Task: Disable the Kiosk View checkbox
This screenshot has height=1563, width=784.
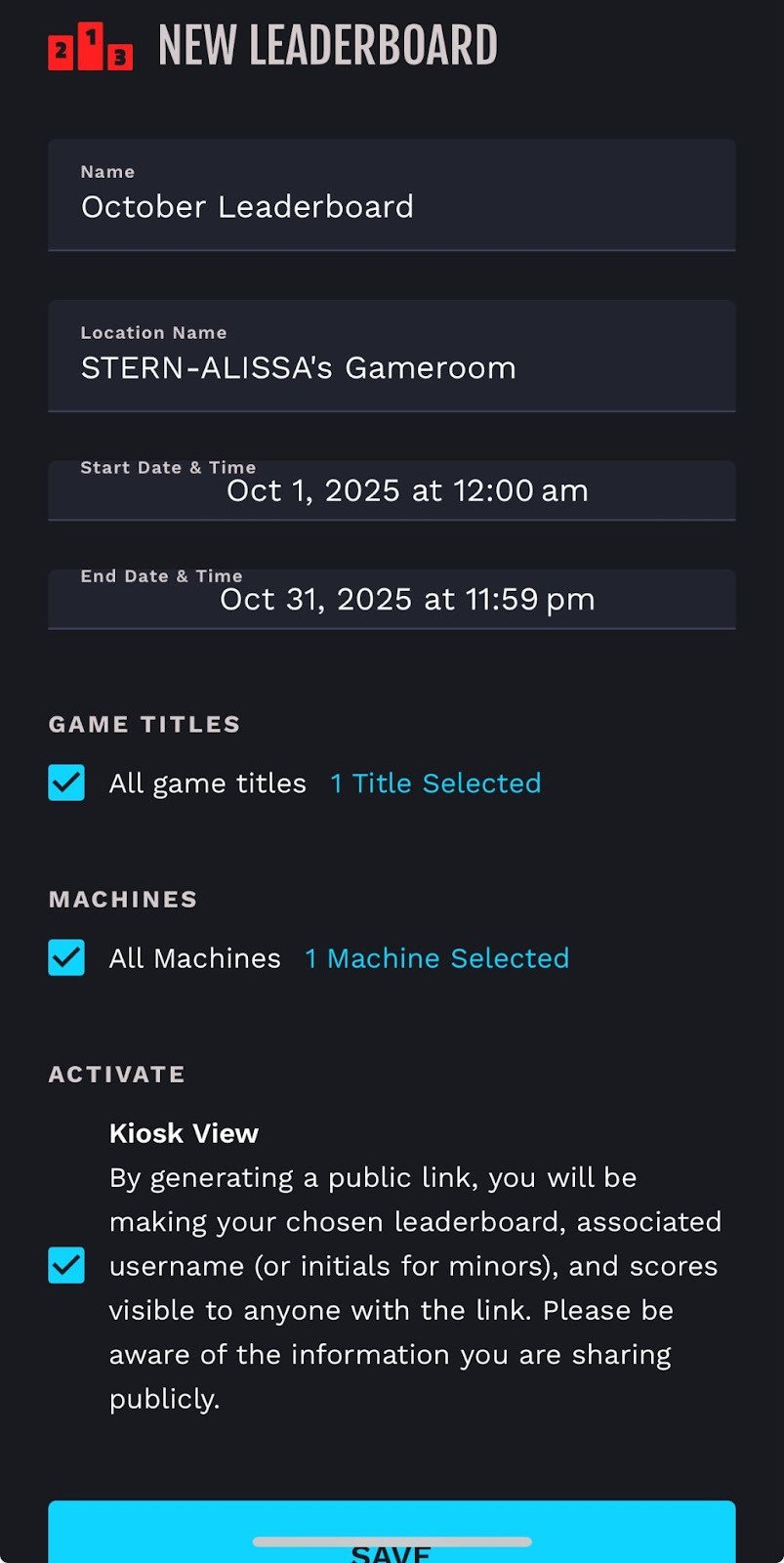Action: [x=66, y=1265]
